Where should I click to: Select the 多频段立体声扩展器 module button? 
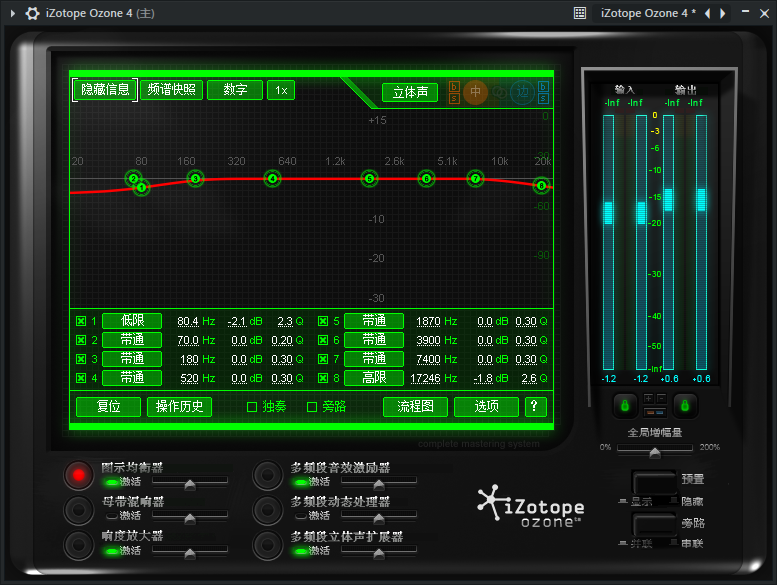[x=268, y=545]
